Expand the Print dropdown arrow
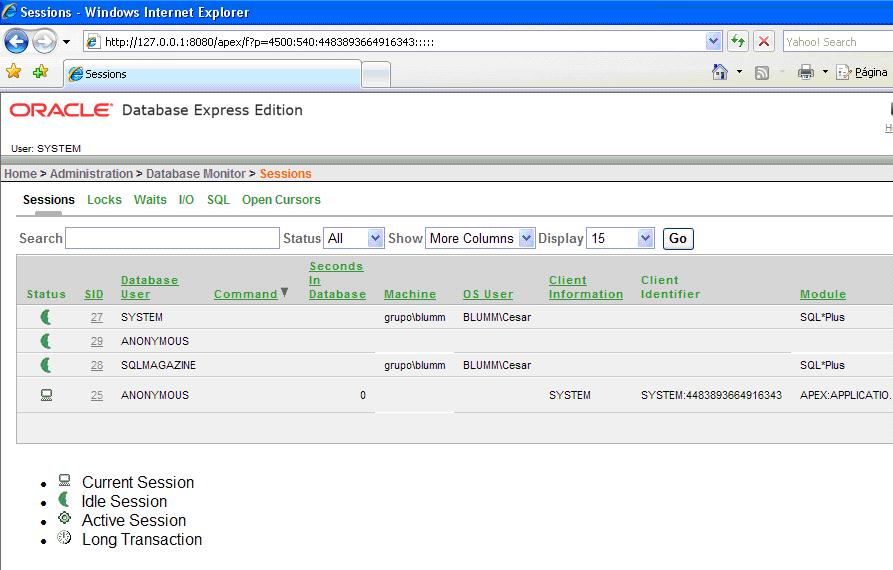This screenshot has height=570, width=893. [825, 72]
